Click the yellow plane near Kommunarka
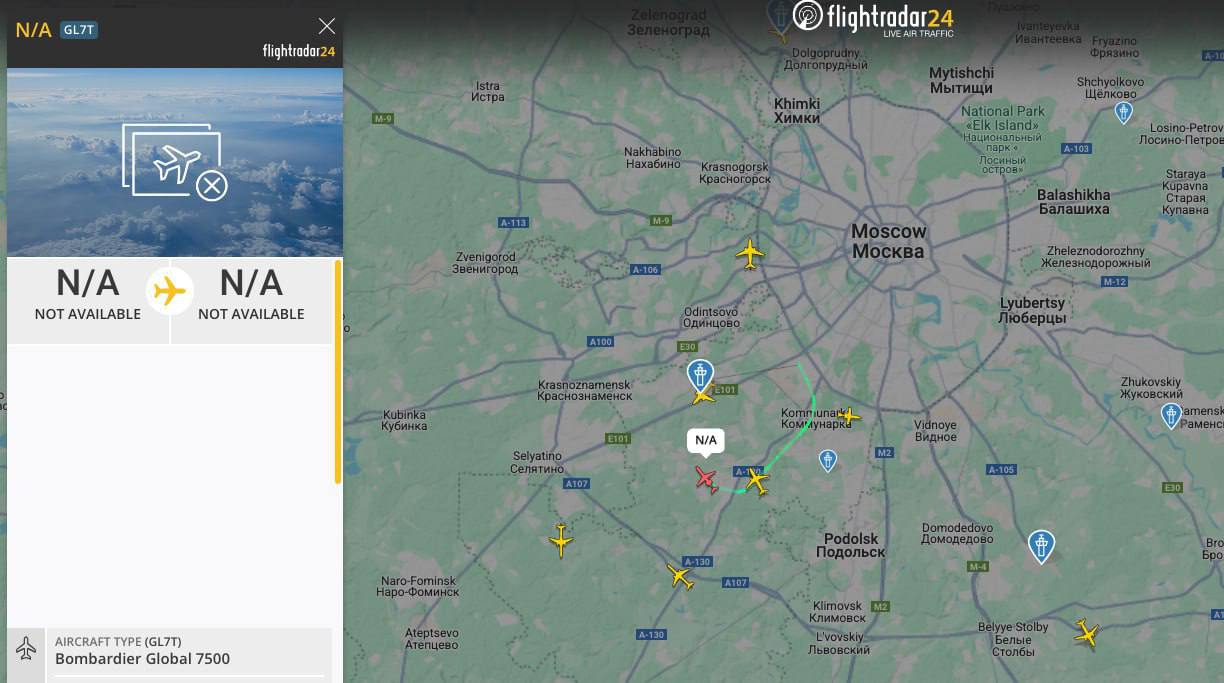This screenshot has height=683, width=1224. coord(848,415)
